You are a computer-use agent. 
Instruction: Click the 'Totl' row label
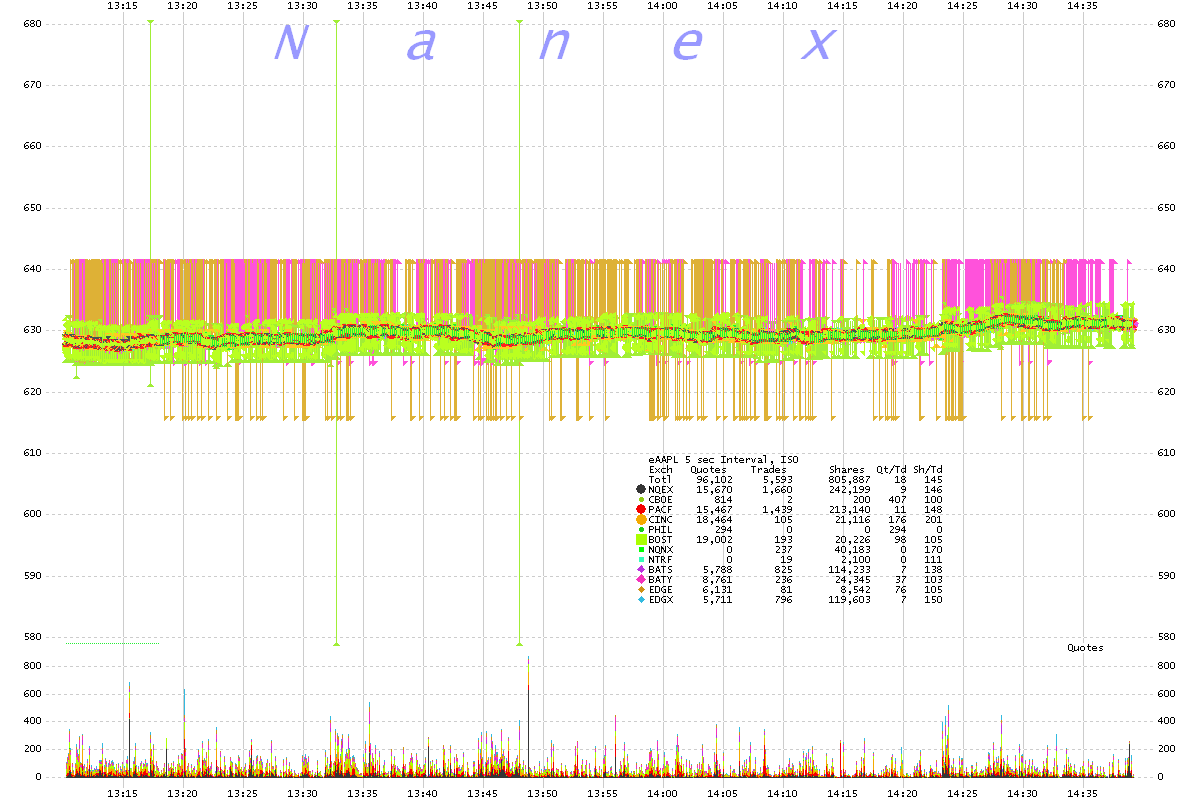pos(661,479)
